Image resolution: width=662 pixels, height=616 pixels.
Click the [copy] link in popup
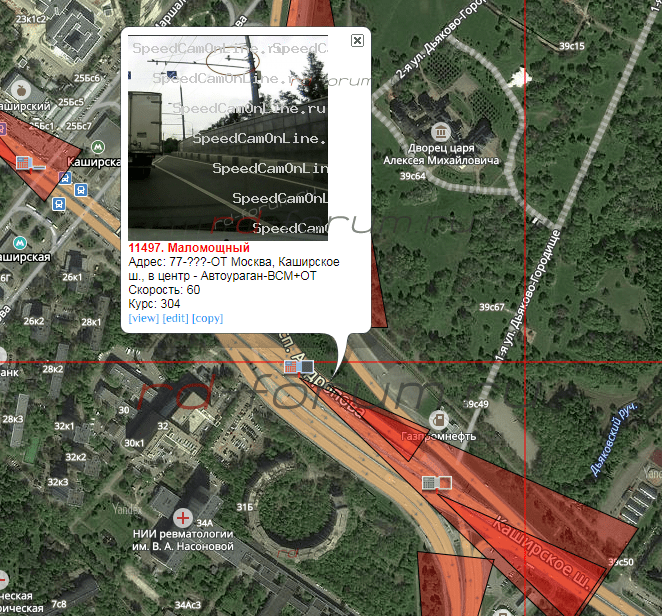(x=207, y=318)
